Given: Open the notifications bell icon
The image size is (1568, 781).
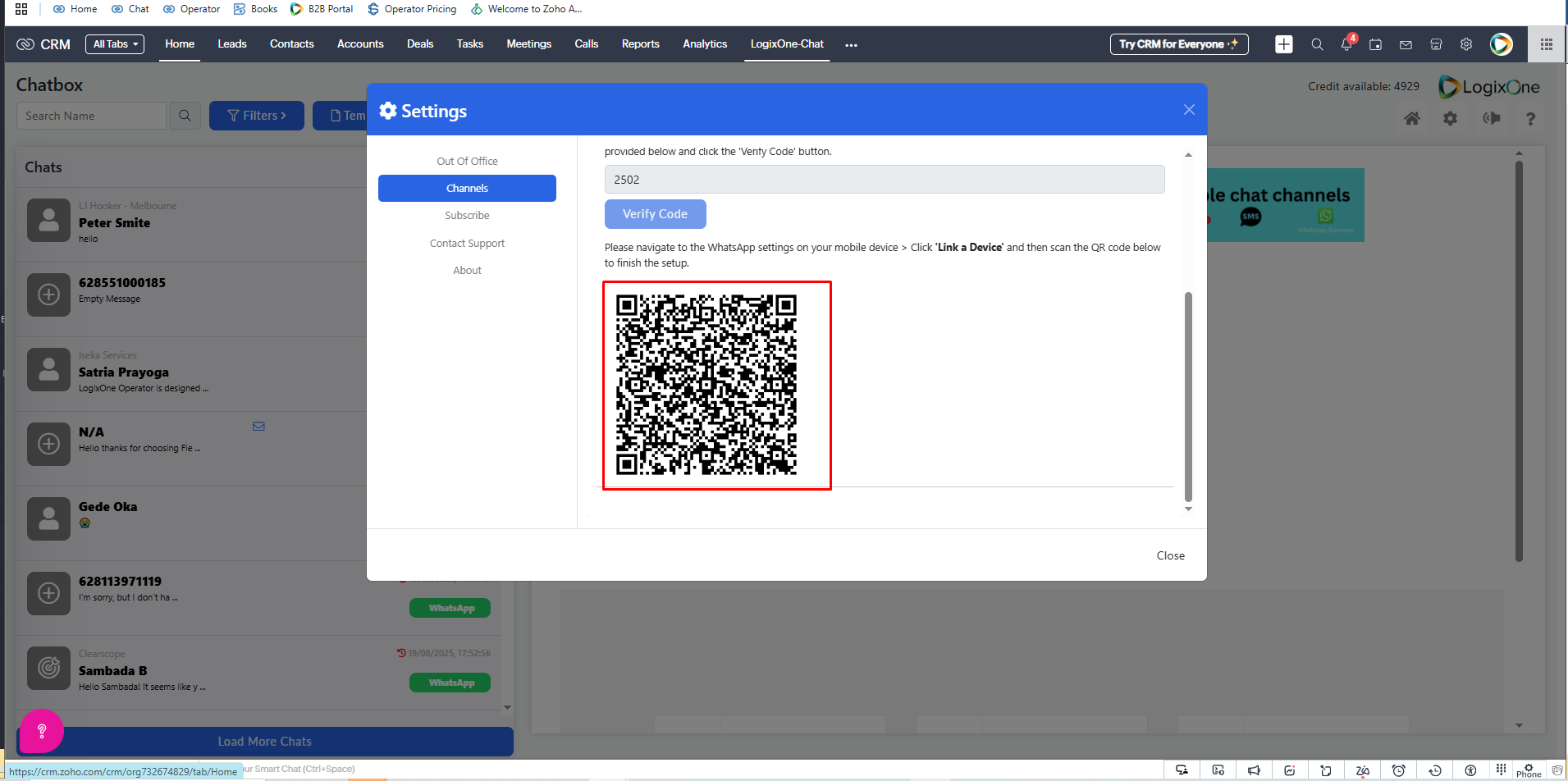Looking at the screenshot, I should pyautogui.click(x=1346, y=44).
